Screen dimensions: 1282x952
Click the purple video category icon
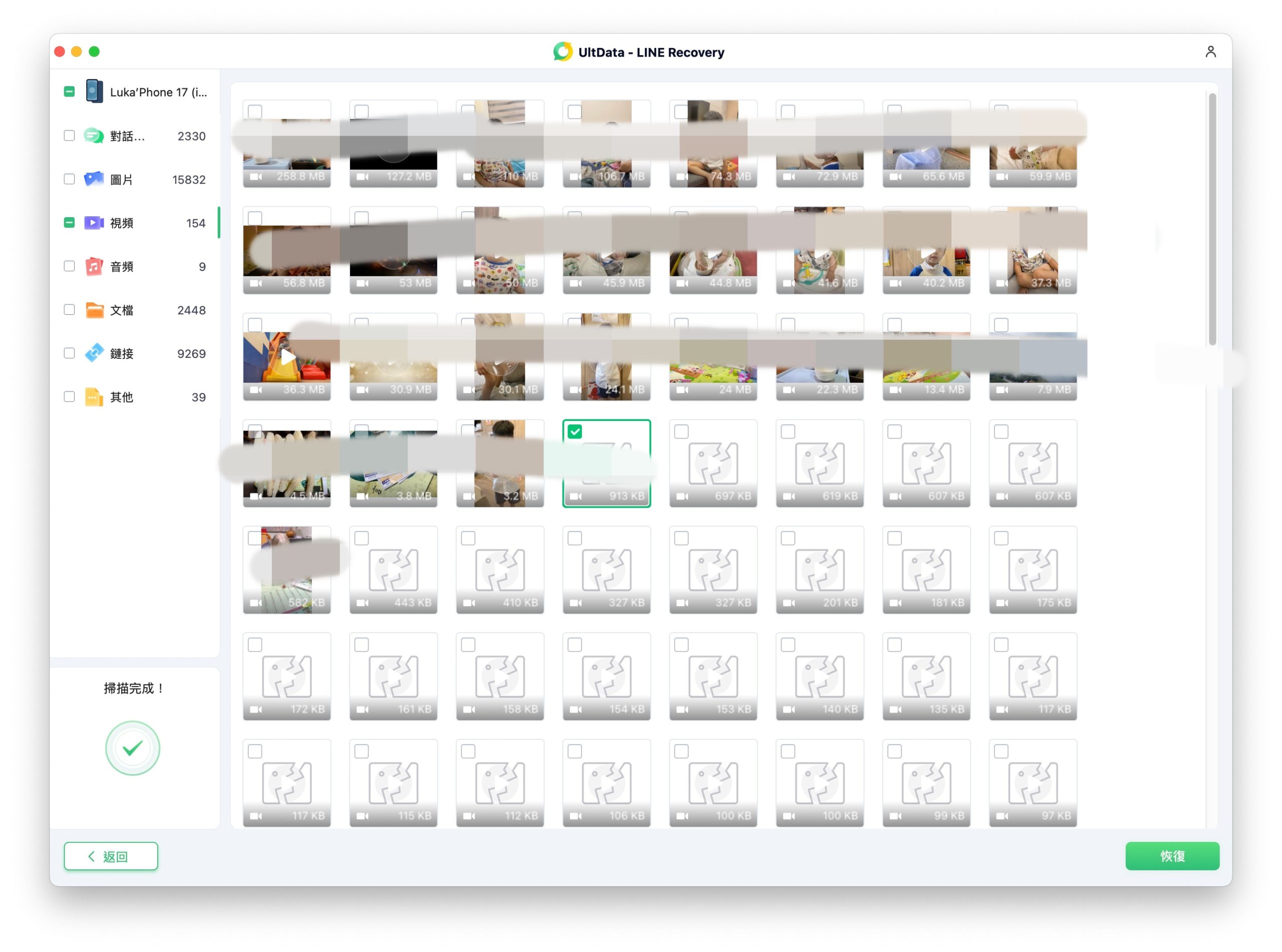pyautogui.click(x=94, y=223)
